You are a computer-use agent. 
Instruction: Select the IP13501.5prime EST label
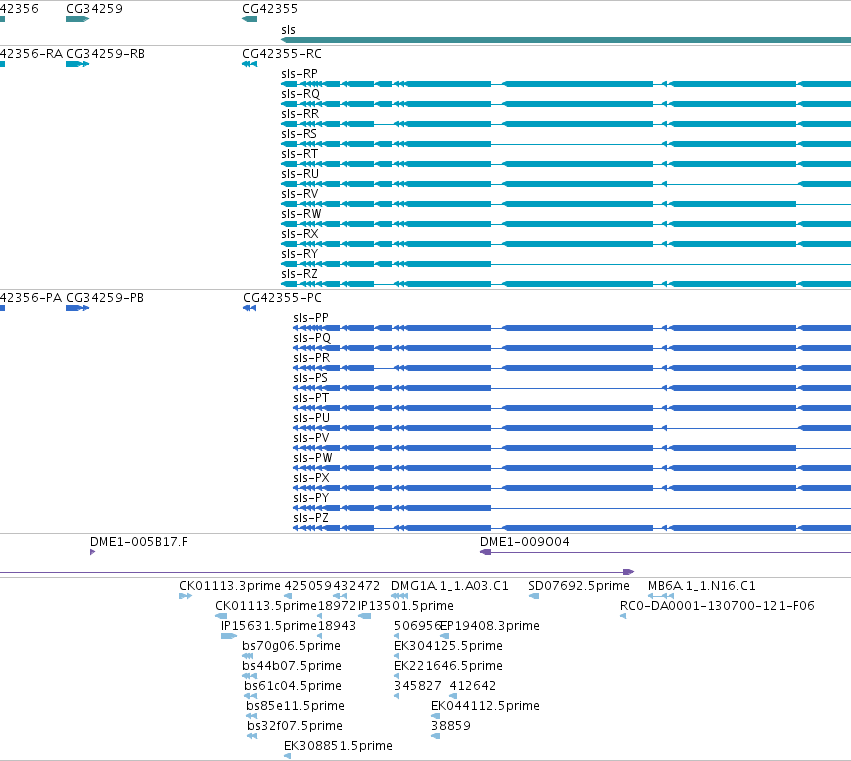pos(406,606)
